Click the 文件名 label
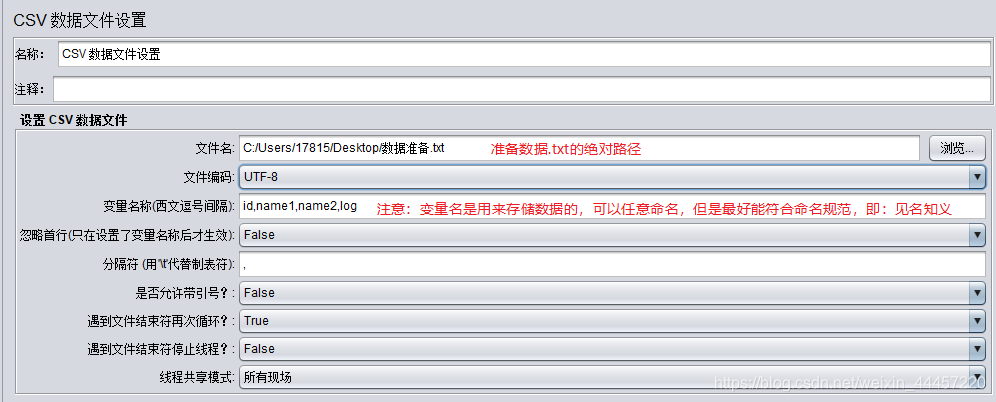996x402 pixels. (215, 148)
